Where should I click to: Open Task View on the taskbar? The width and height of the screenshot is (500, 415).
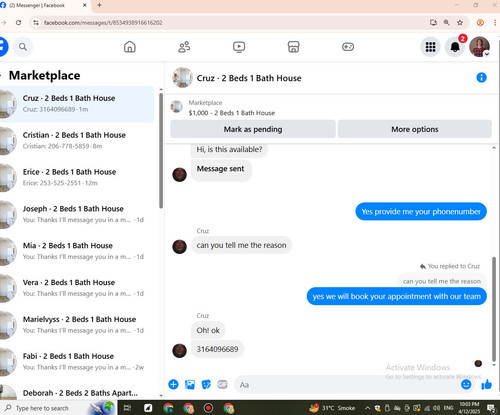pyautogui.click(x=127, y=408)
